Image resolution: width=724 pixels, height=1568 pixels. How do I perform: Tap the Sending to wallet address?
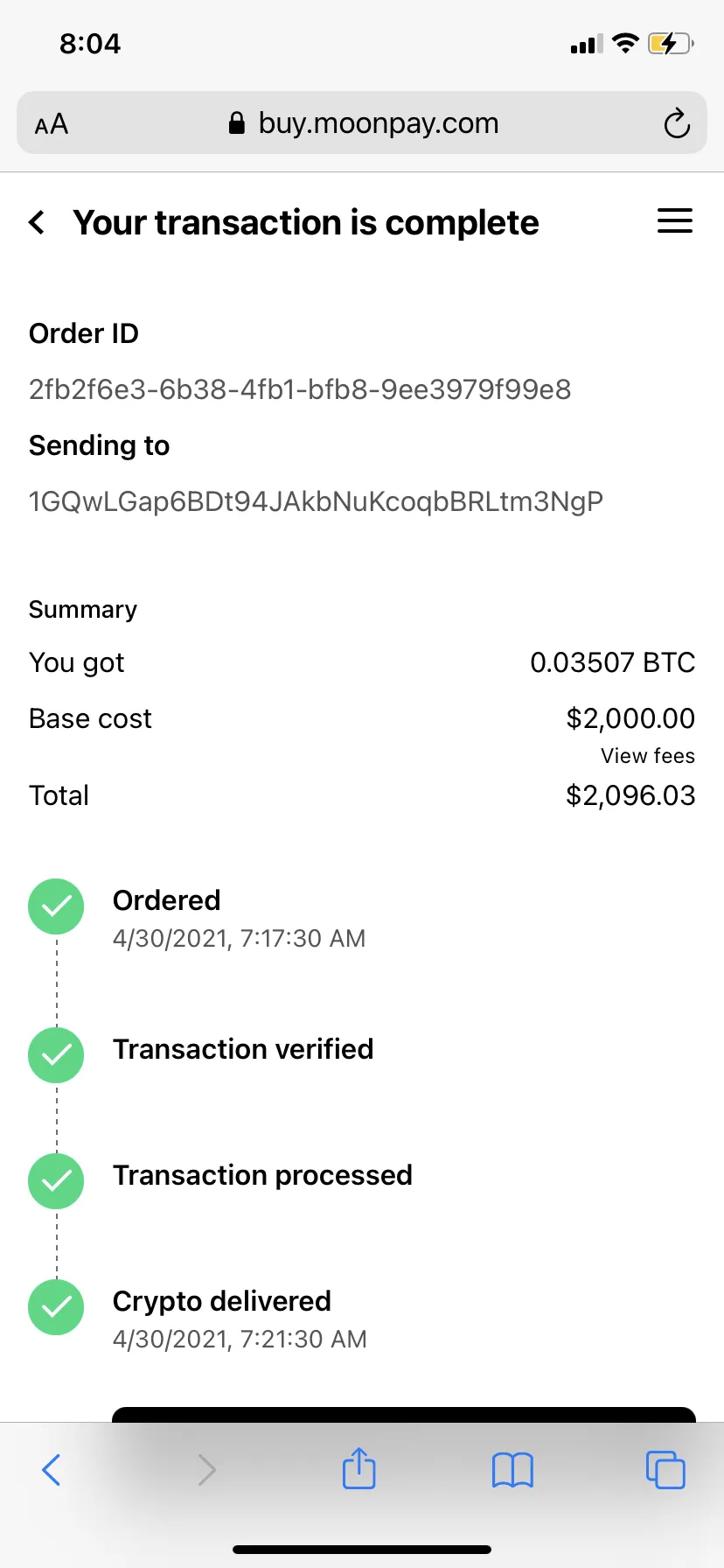click(x=316, y=502)
